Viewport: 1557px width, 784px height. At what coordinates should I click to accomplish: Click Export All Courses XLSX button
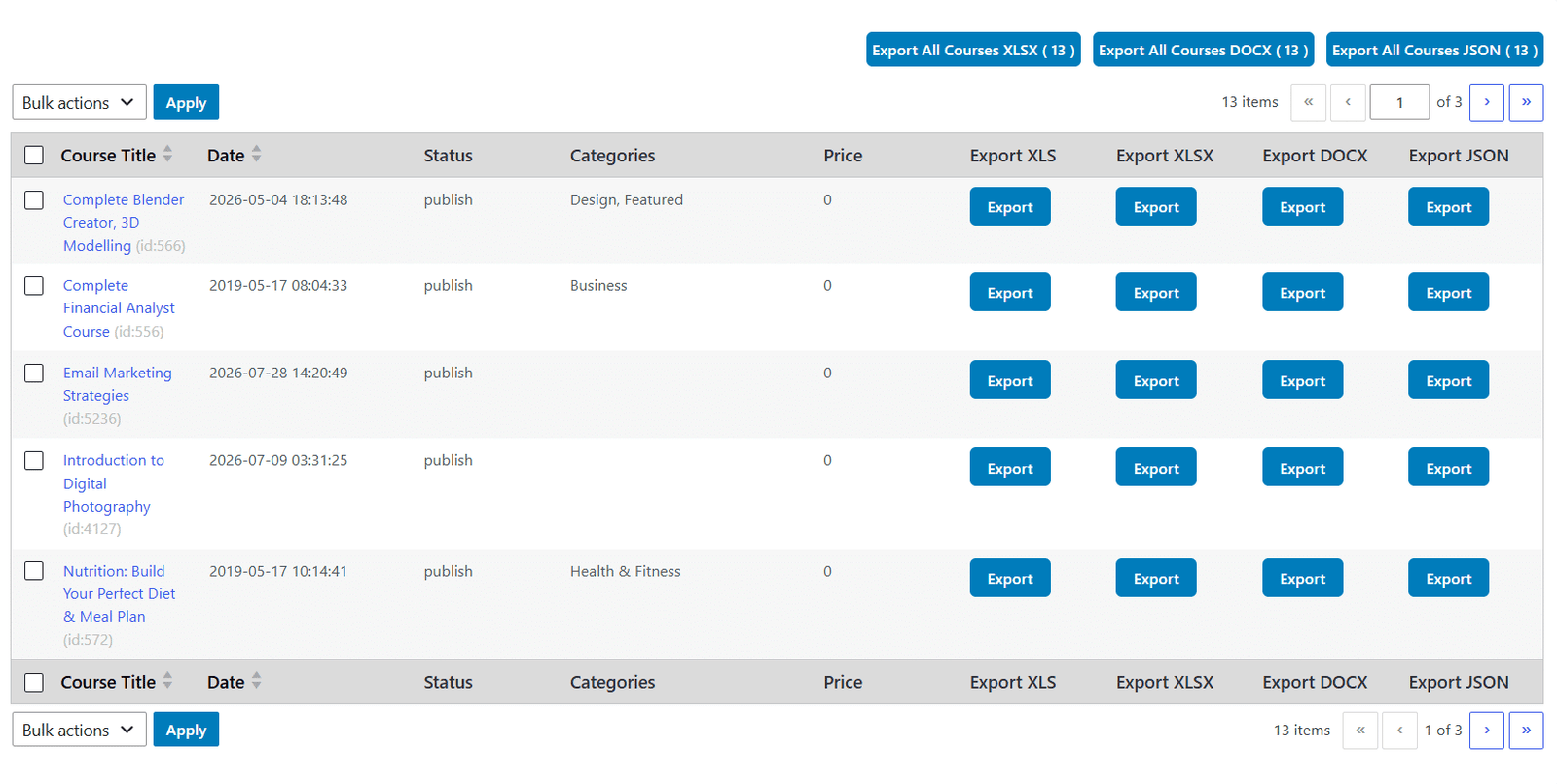pos(973,50)
